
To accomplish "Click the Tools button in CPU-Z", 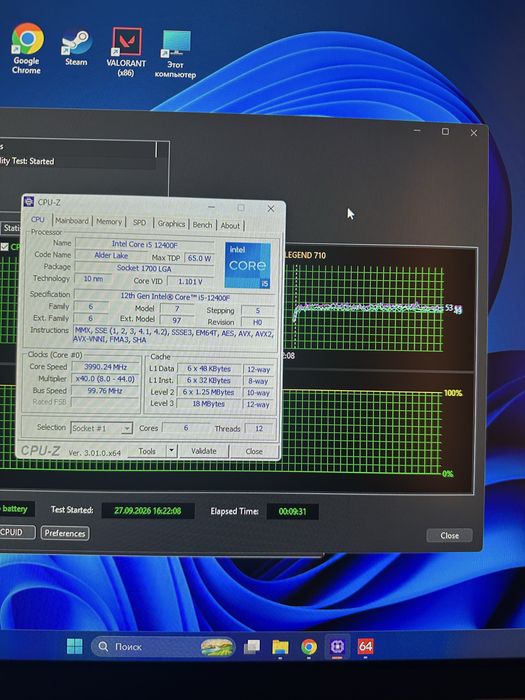I will (x=147, y=451).
